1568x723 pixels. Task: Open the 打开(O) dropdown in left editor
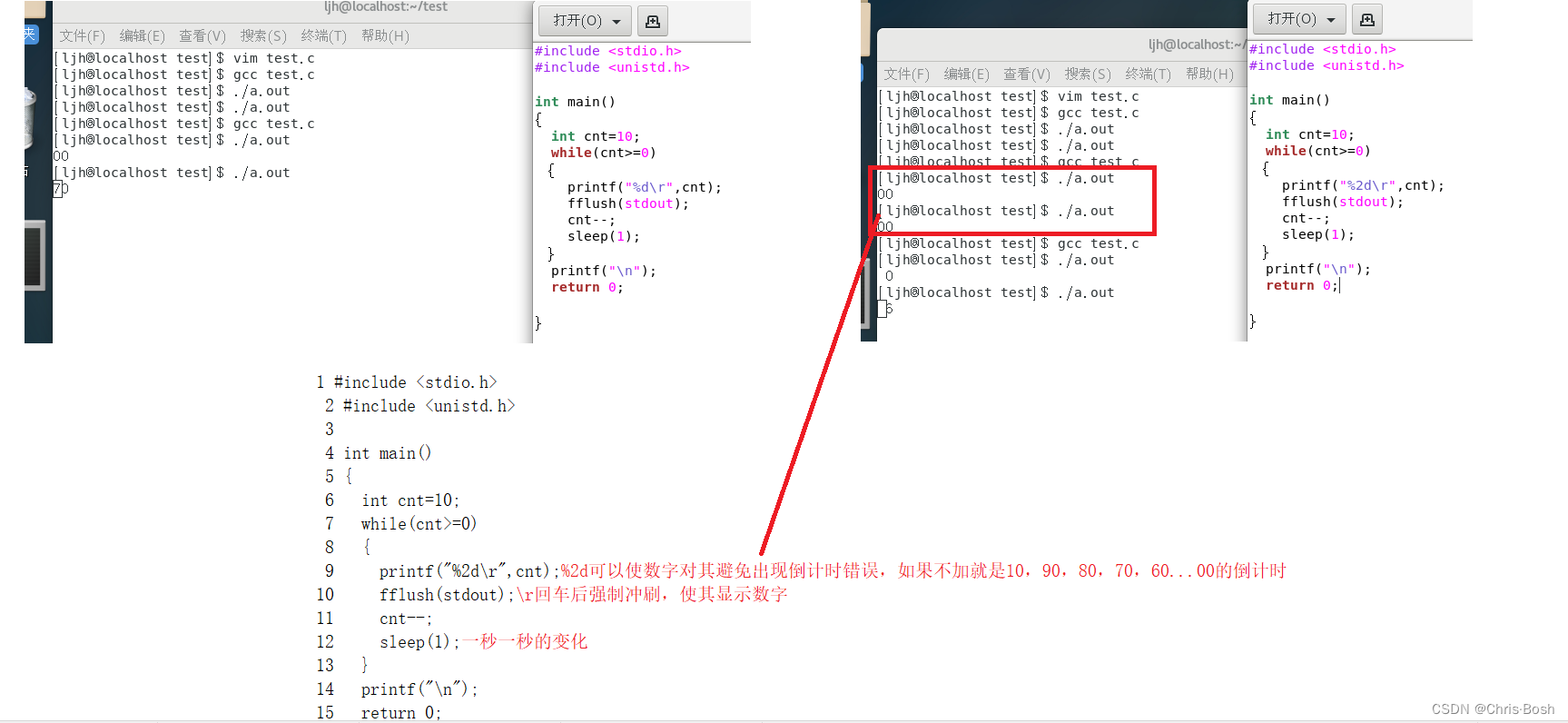click(x=586, y=20)
